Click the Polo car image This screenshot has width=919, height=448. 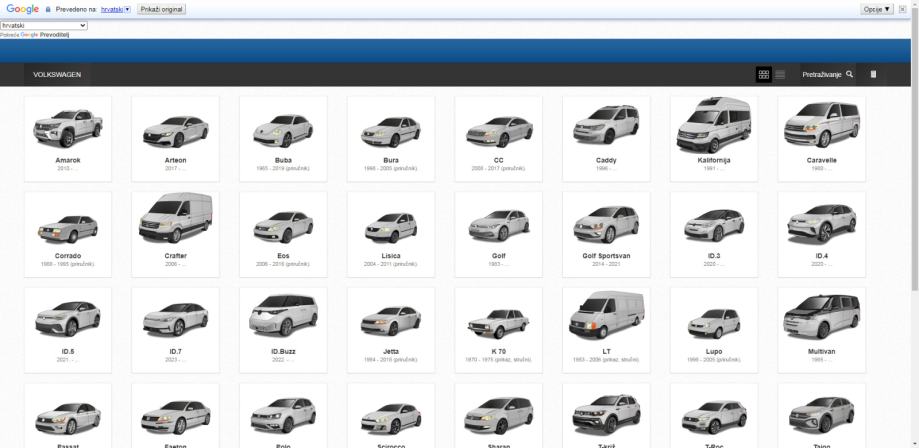[x=283, y=415]
